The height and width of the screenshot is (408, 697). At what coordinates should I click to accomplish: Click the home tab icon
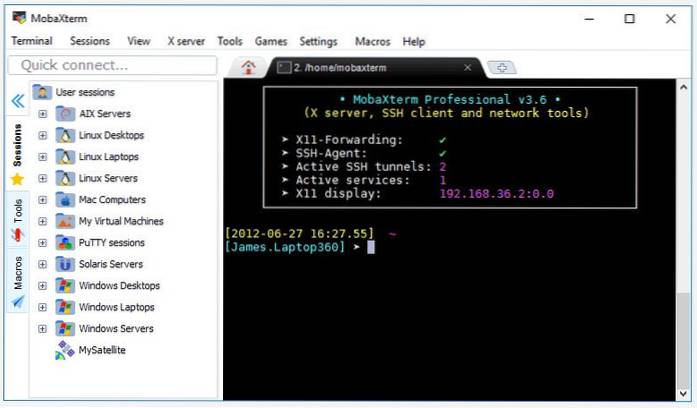248,67
